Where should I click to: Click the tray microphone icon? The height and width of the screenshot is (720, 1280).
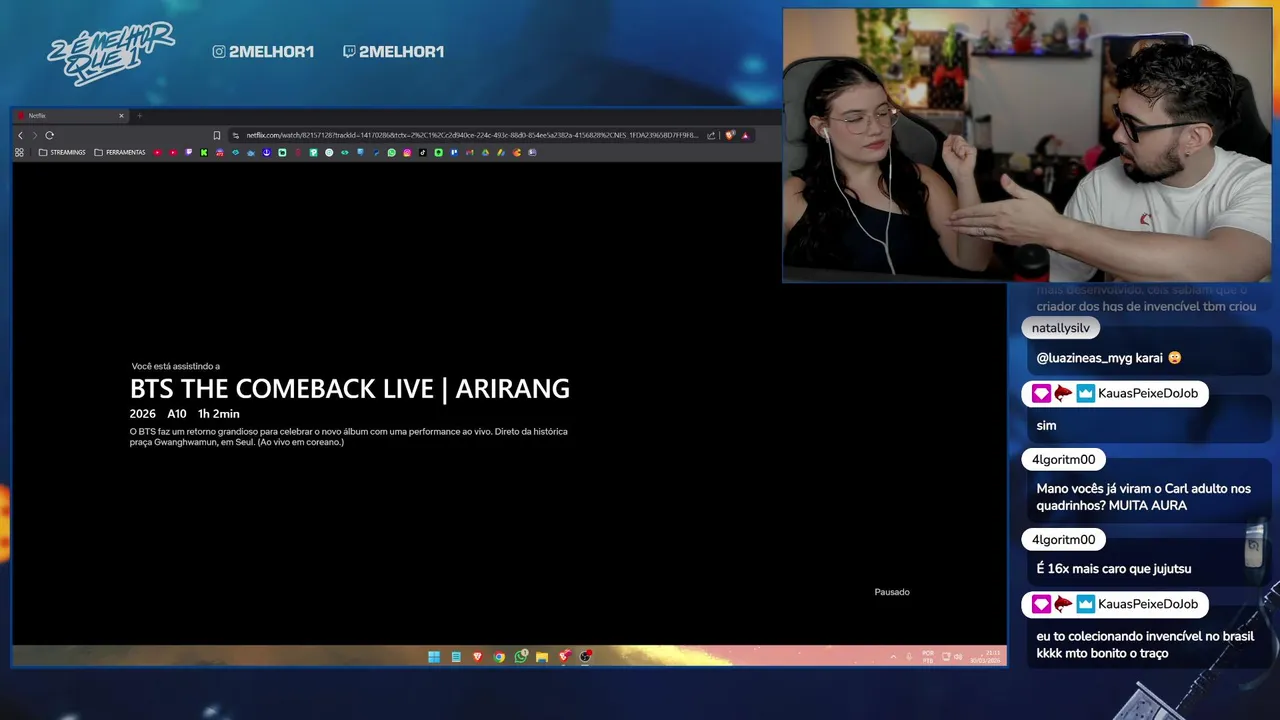tap(909, 657)
